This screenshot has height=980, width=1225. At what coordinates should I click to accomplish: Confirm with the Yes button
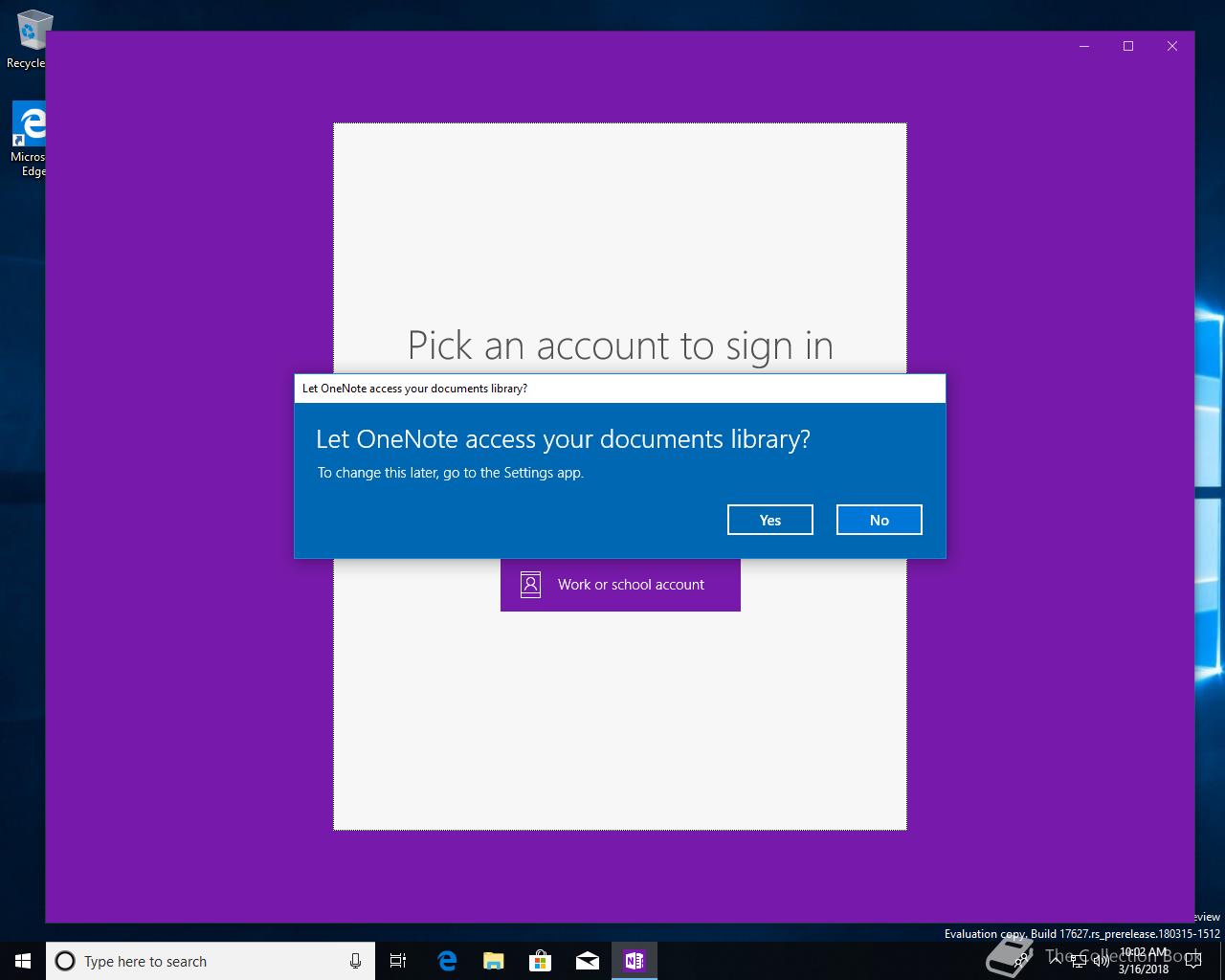click(769, 520)
